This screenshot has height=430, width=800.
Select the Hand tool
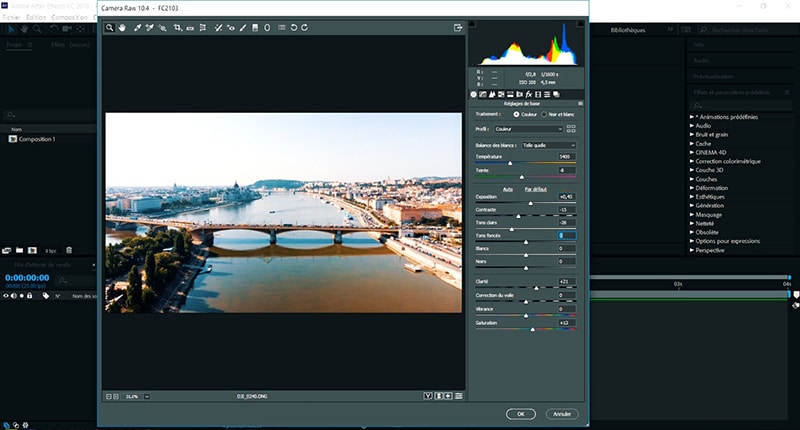123,28
